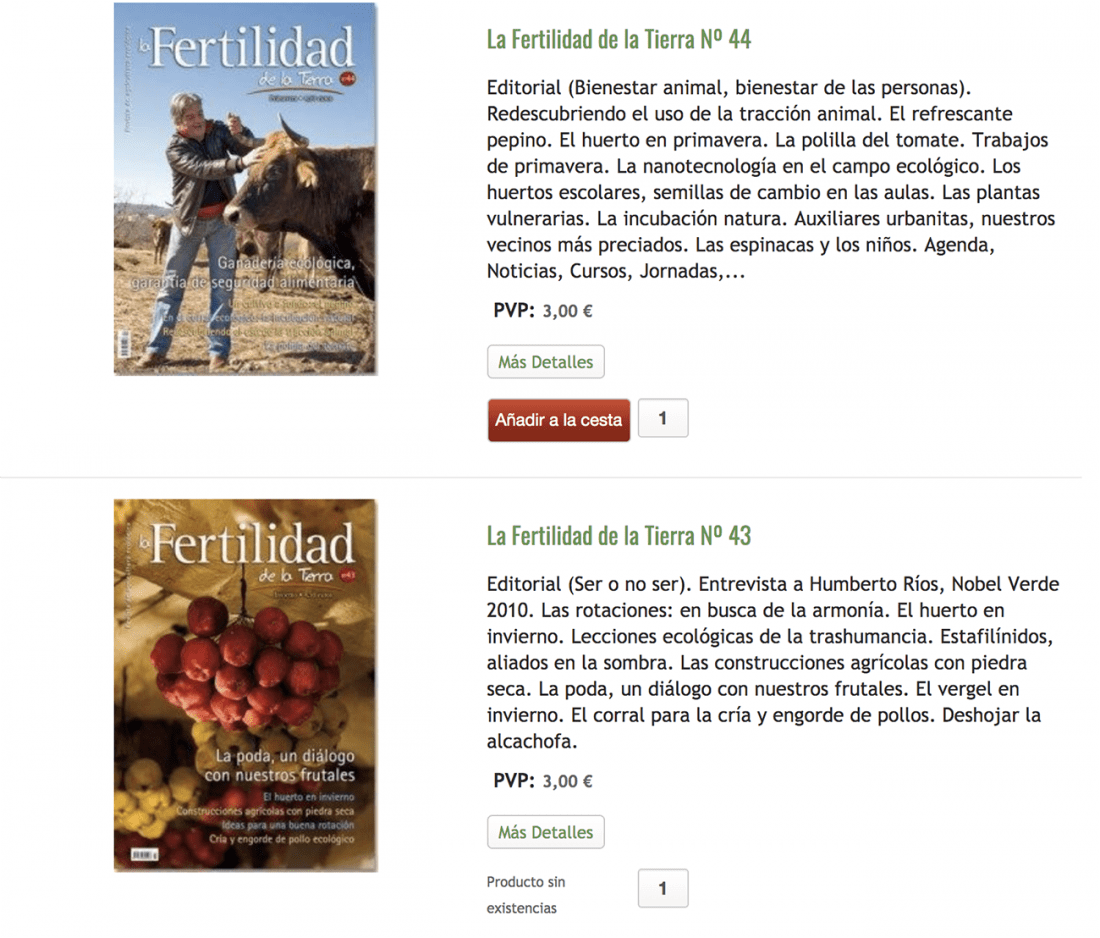1100x938 pixels.
Task: Click the barcode on the Nº 43 cover
Action: click(145, 855)
